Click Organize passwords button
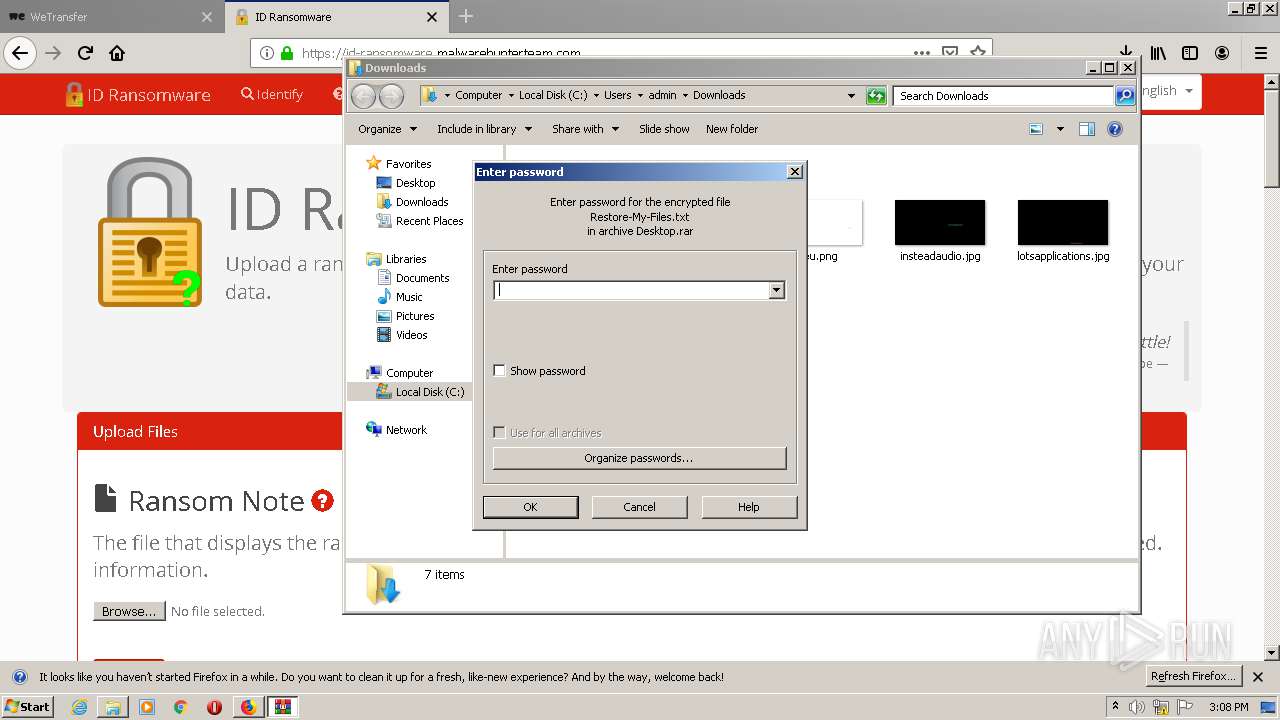This screenshot has width=1280, height=720. point(639,458)
